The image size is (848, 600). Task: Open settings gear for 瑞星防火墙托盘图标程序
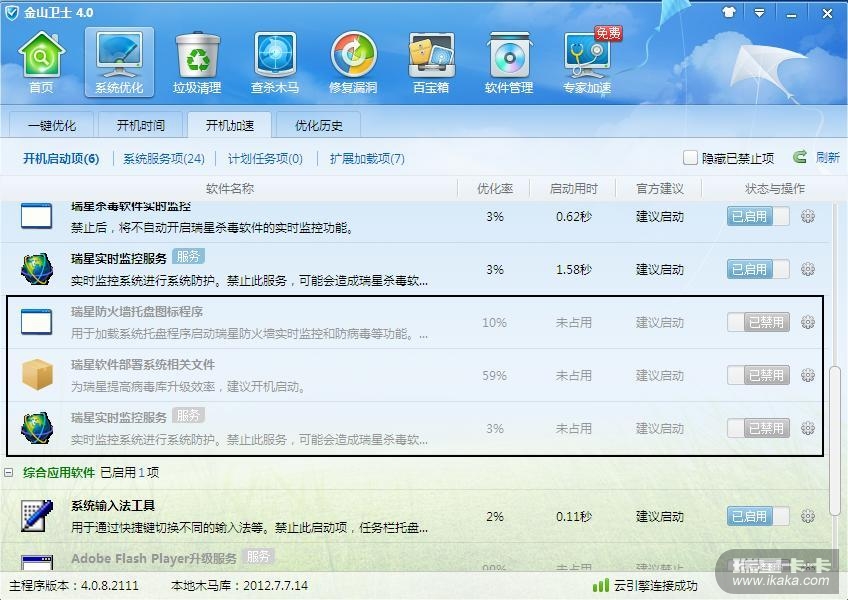[x=807, y=322]
